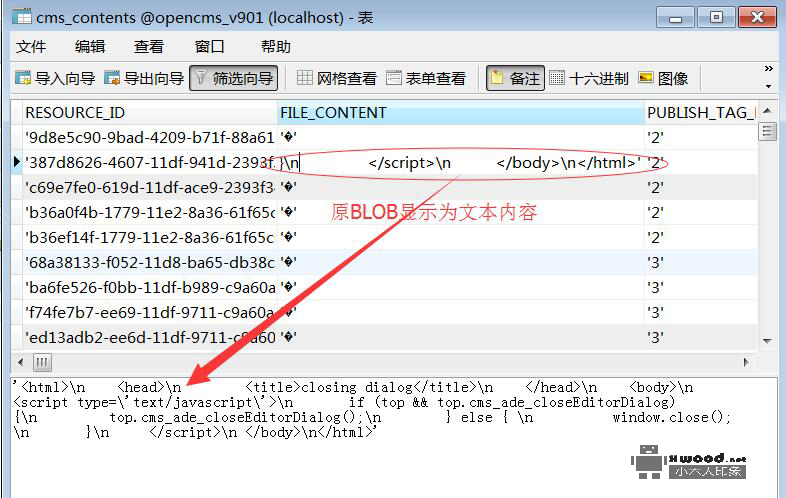Maximize the cms_contents window
The width and height of the screenshot is (786, 498).
[716, 18]
